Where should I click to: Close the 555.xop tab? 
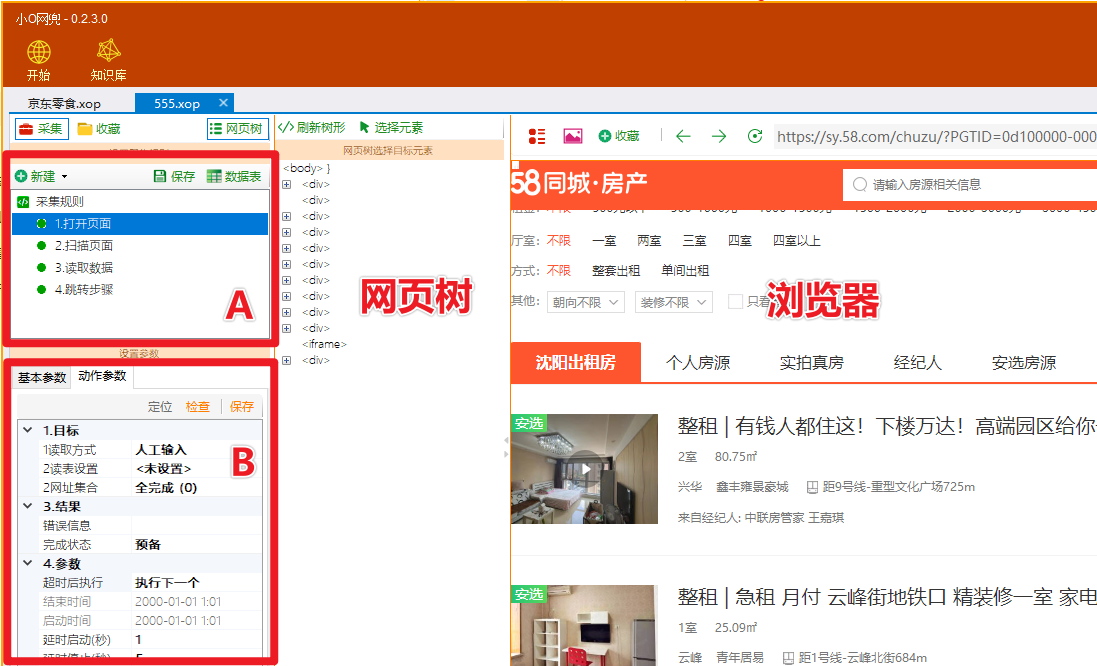pyautogui.click(x=223, y=103)
